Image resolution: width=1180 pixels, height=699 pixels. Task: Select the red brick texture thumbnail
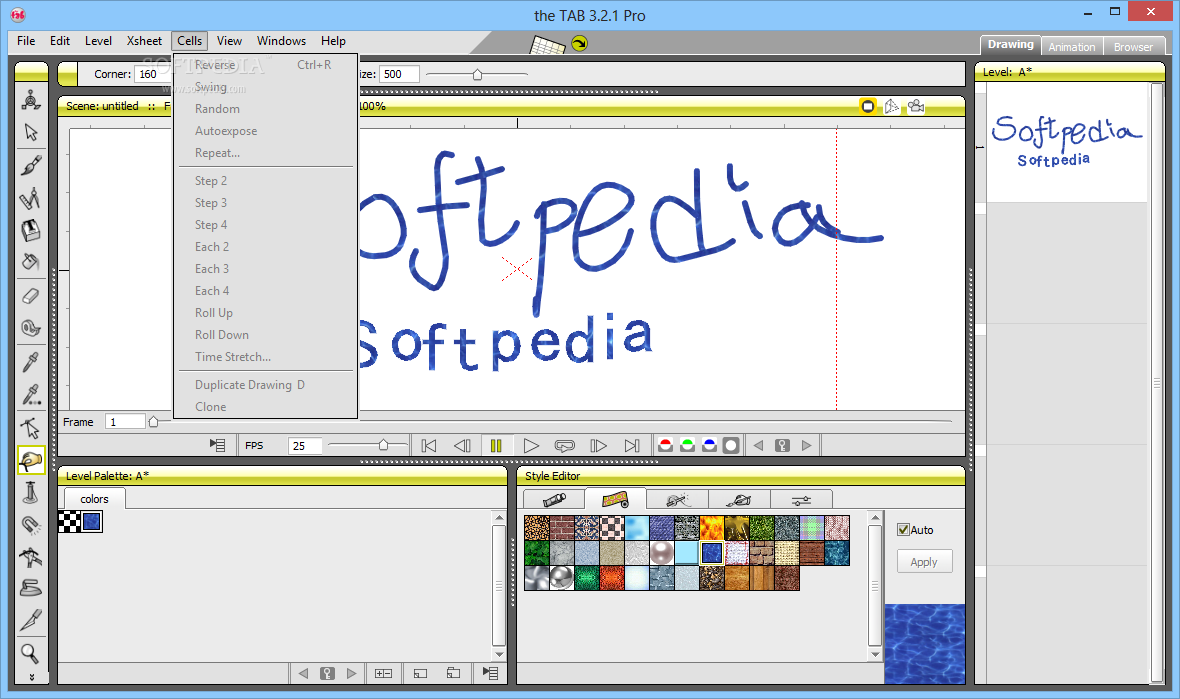point(561,527)
